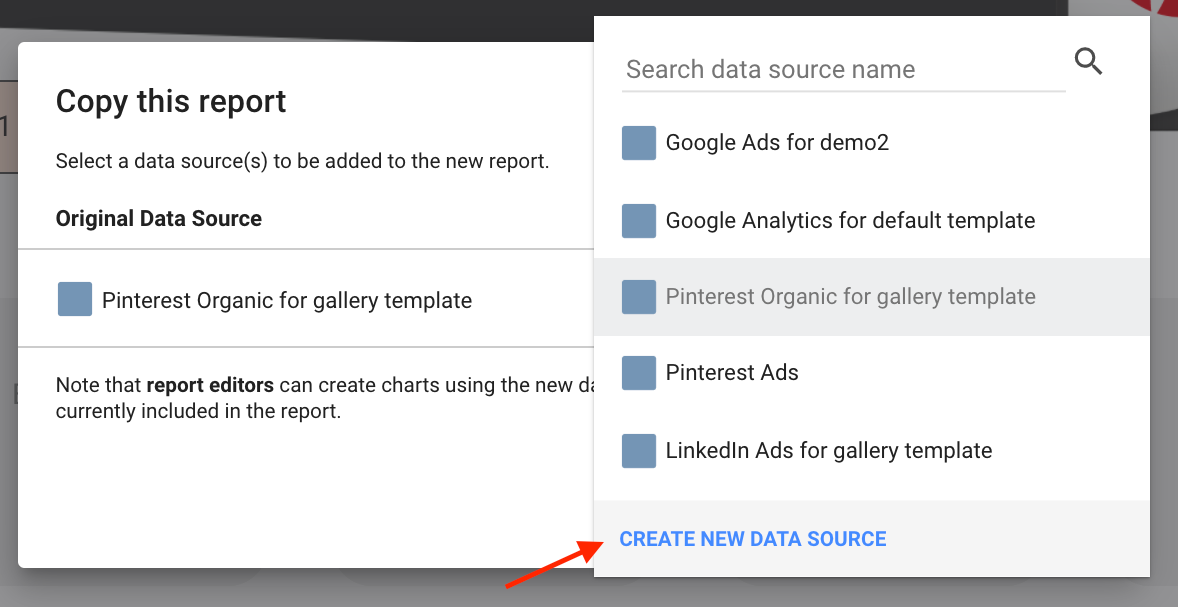Create a new data source
The height and width of the screenshot is (607, 1178).
pos(753,539)
